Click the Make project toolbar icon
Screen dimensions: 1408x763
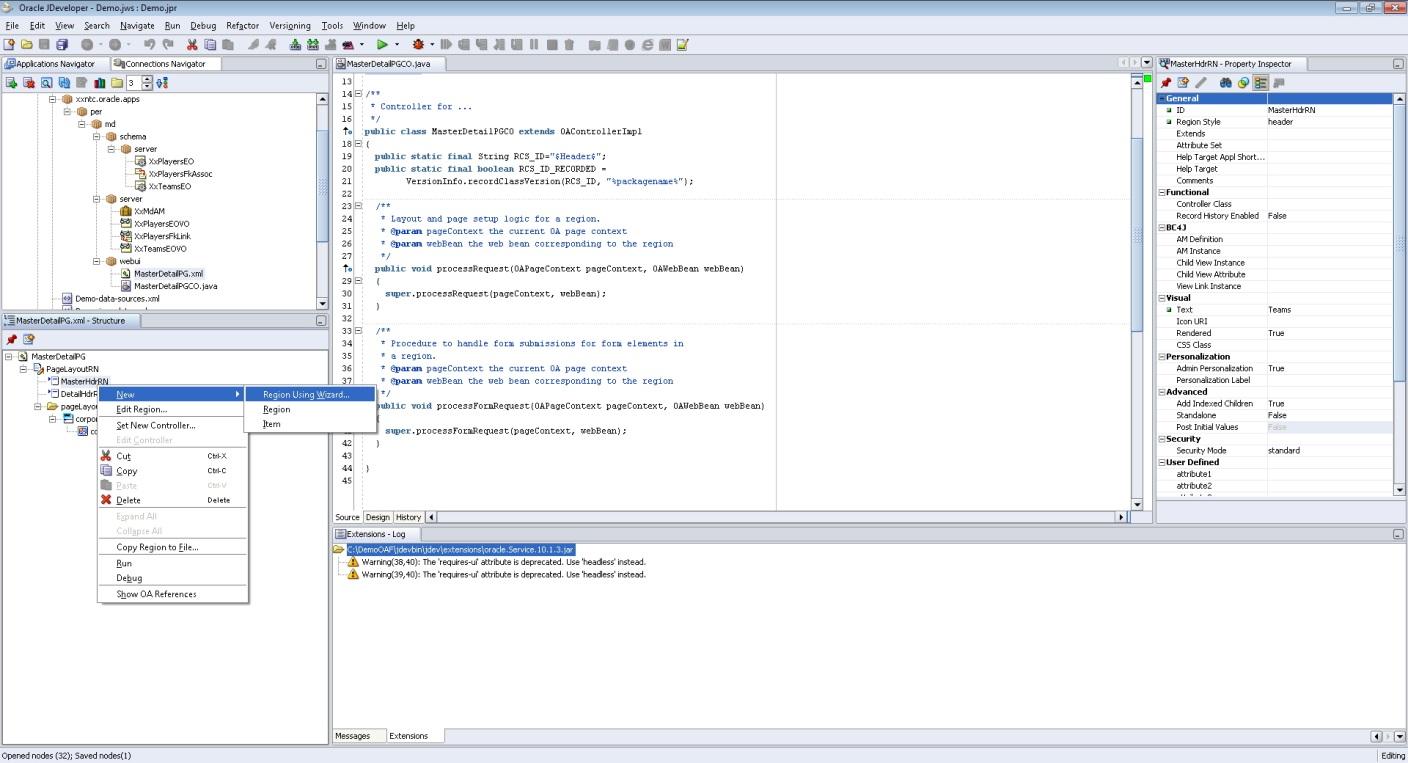(x=295, y=45)
